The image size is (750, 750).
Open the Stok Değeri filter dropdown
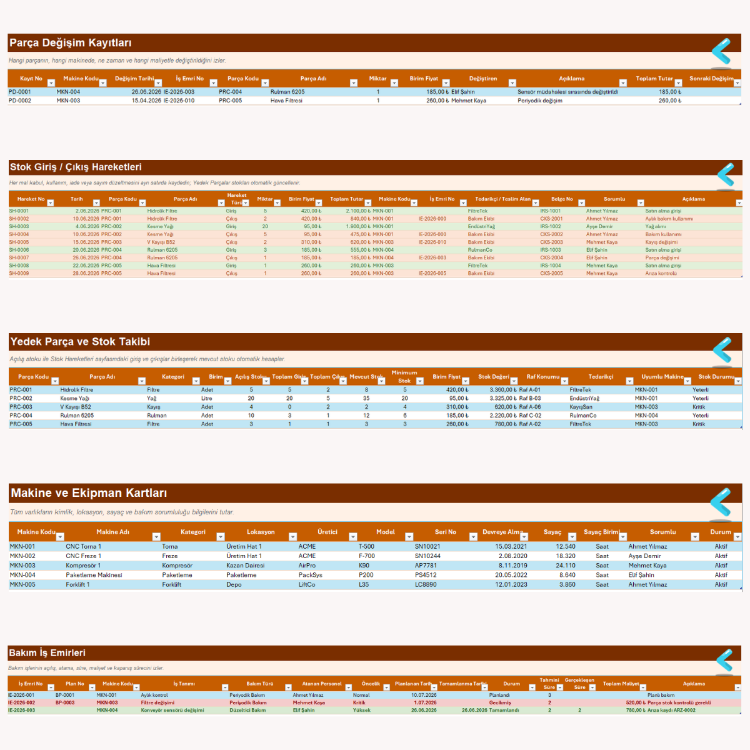click(514, 381)
